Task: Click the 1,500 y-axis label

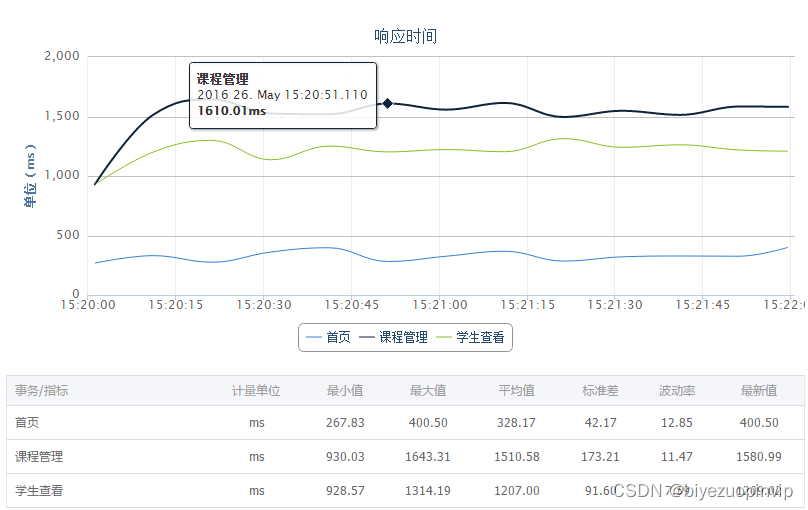Action: (x=62, y=116)
